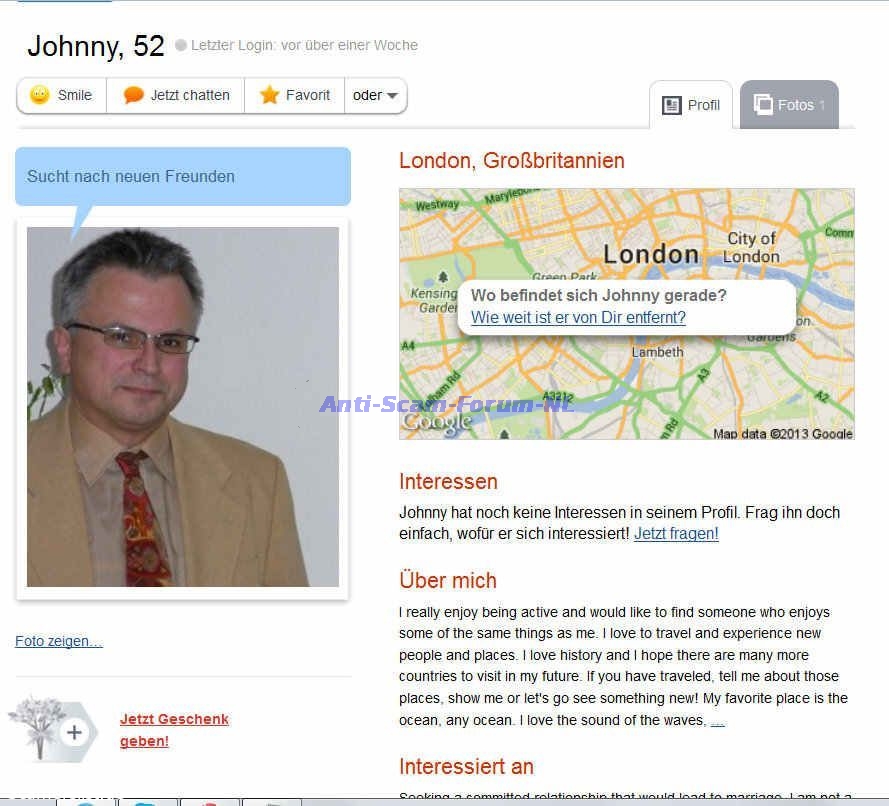
Task: Expand the truncated Über mich text via ellipsis
Action: 718,721
